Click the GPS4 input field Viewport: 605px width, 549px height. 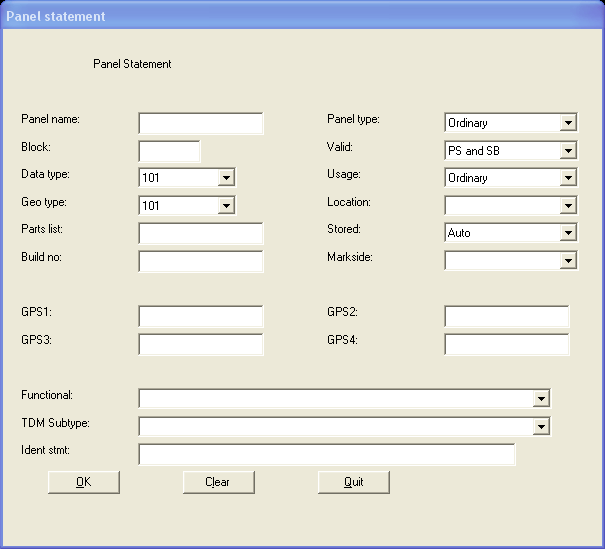point(507,345)
